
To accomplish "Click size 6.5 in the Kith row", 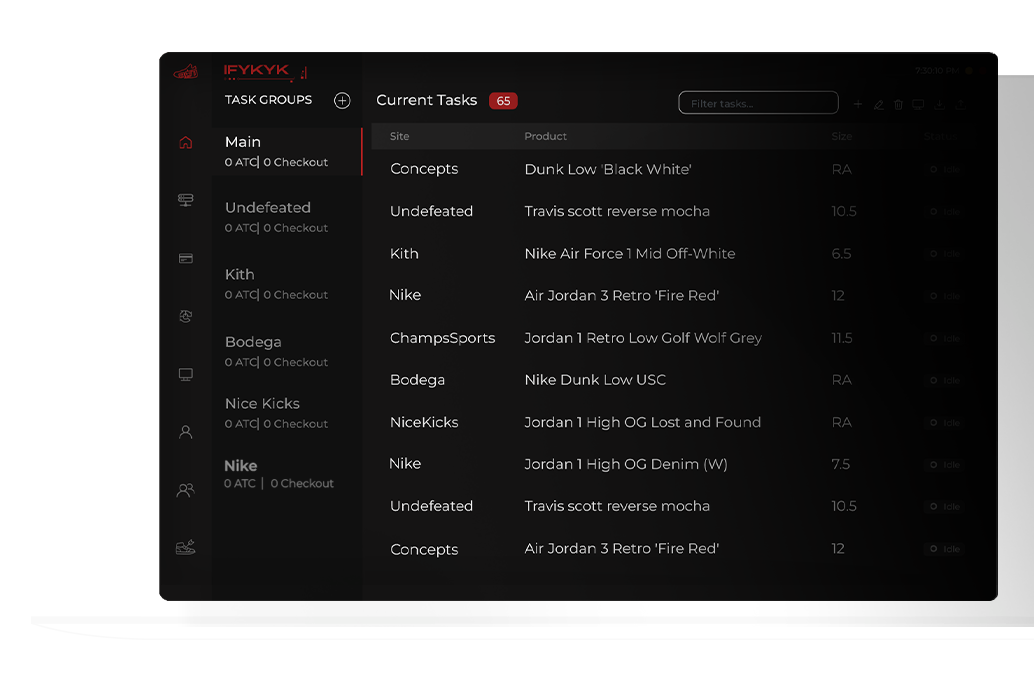I will click(841, 254).
